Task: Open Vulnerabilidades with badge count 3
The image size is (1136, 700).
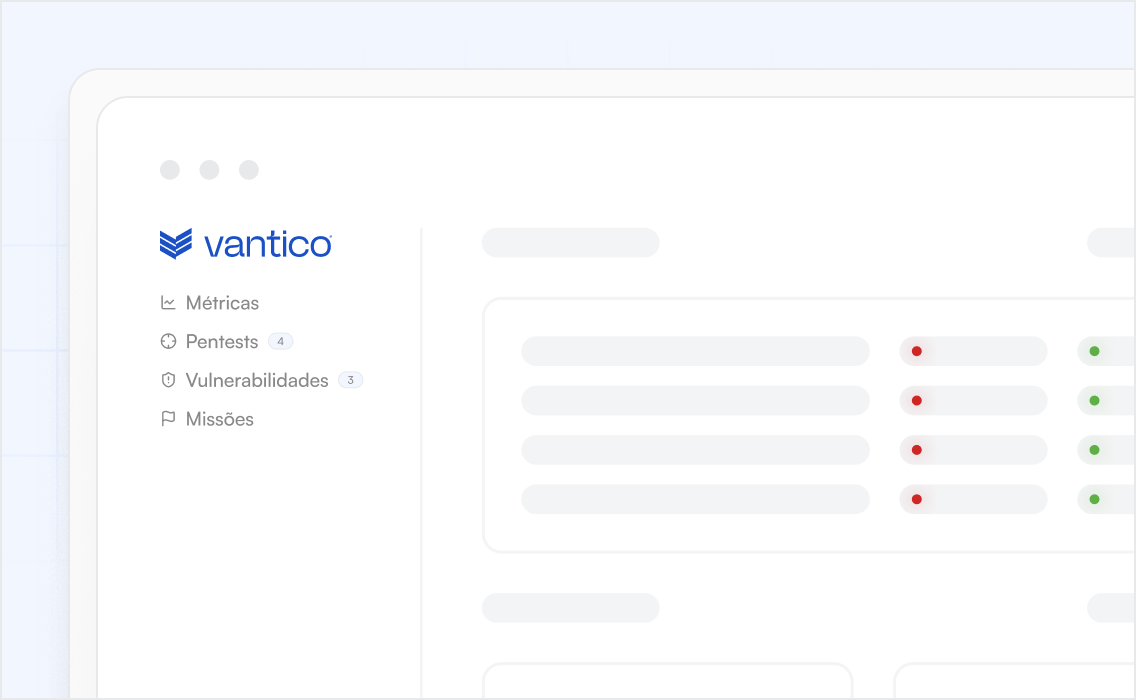Action: [x=256, y=380]
